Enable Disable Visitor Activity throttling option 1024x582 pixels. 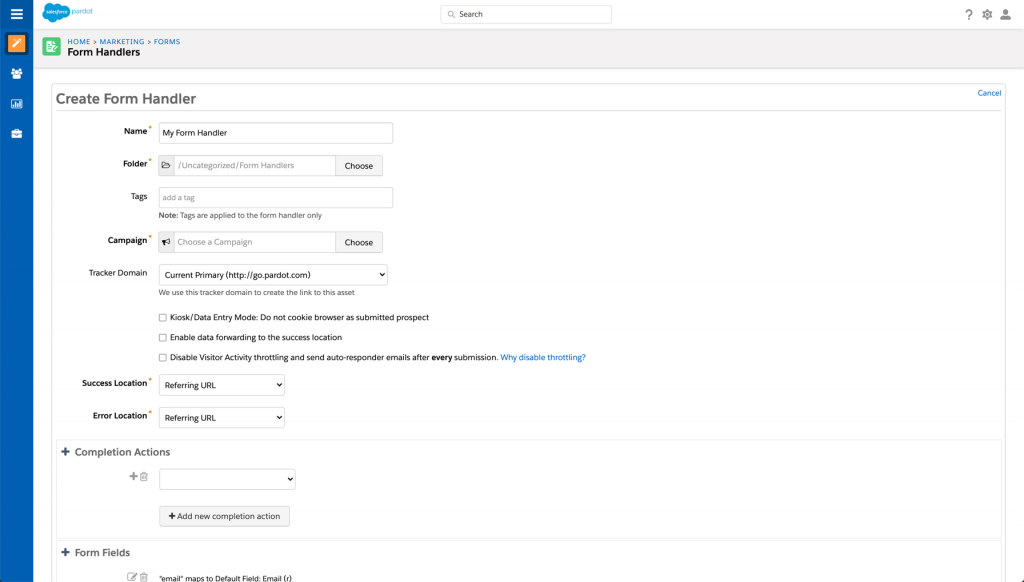click(162, 356)
